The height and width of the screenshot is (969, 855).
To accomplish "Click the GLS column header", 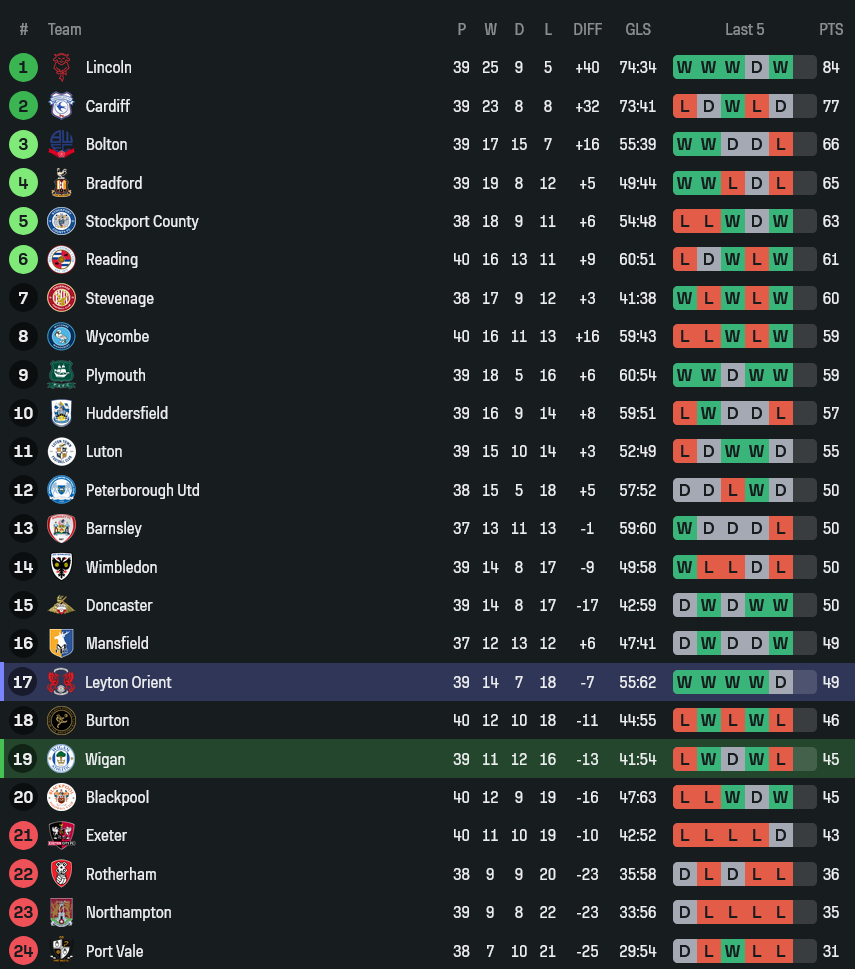I will tap(638, 29).
